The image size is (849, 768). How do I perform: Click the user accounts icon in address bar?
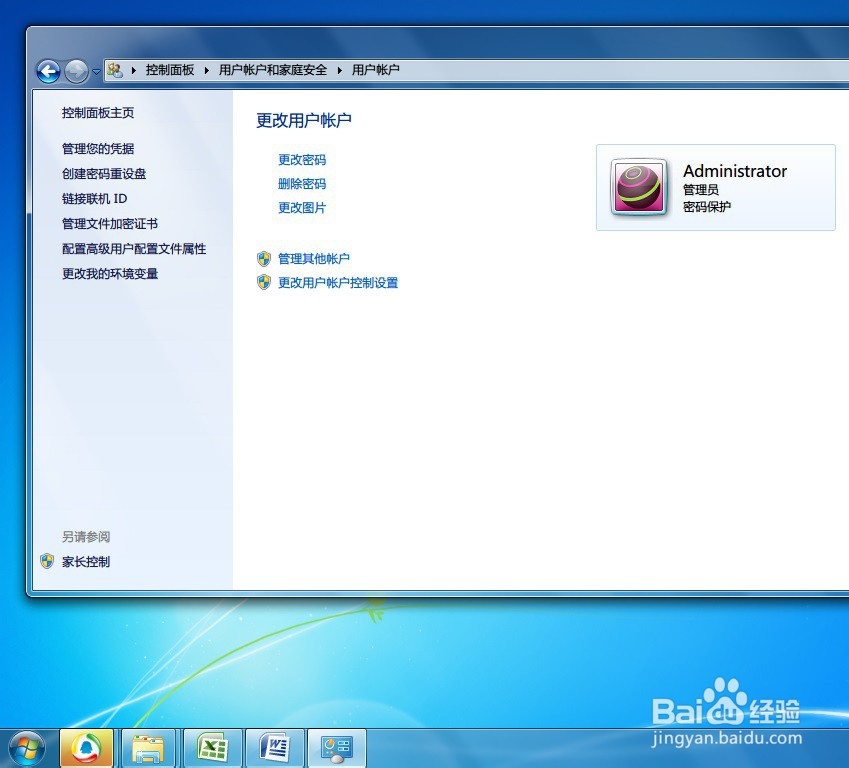[115, 70]
